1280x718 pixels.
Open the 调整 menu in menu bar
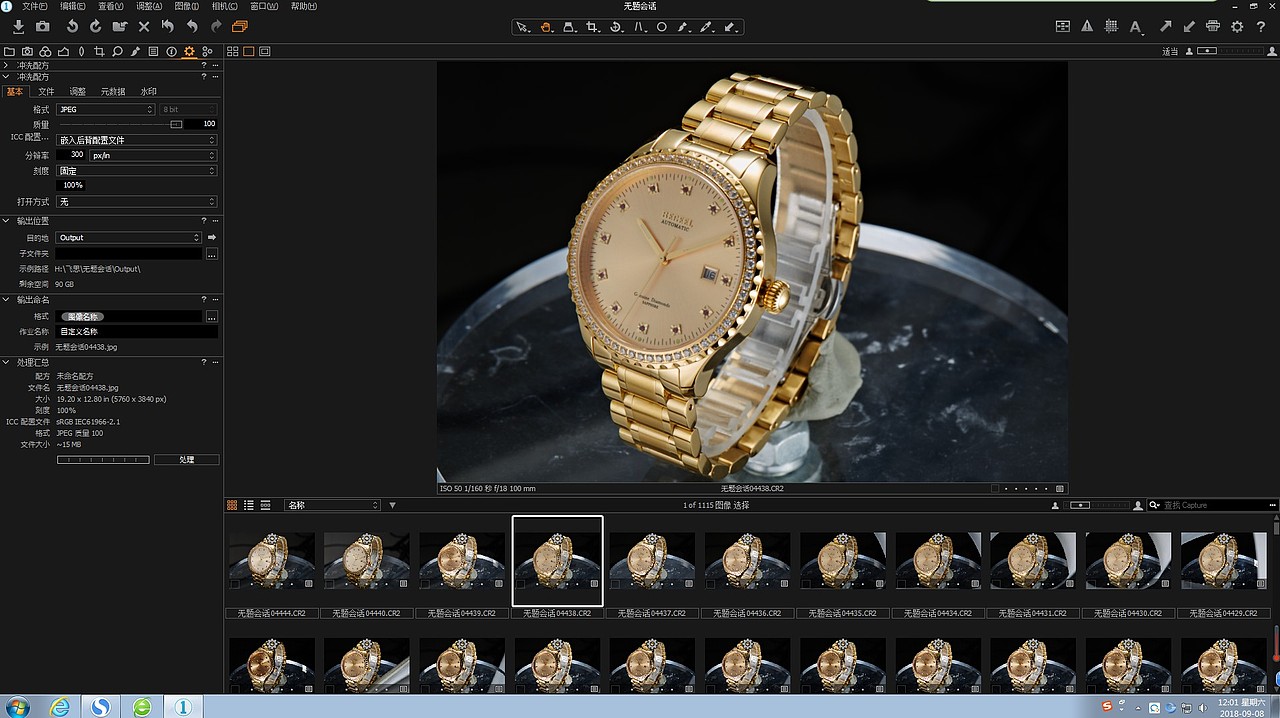click(x=149, y=6)
